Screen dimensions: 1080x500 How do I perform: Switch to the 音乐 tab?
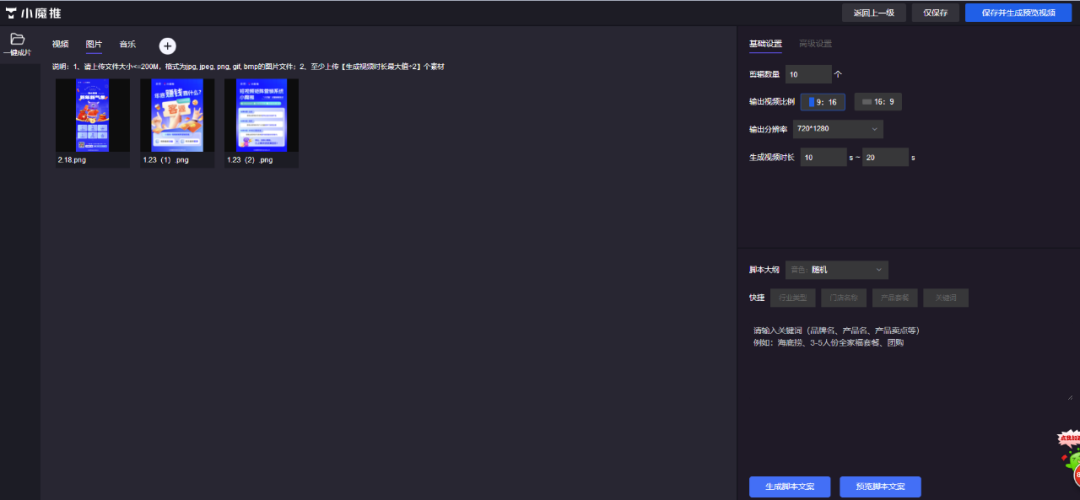pyautogui.click(x=127, y=45)
